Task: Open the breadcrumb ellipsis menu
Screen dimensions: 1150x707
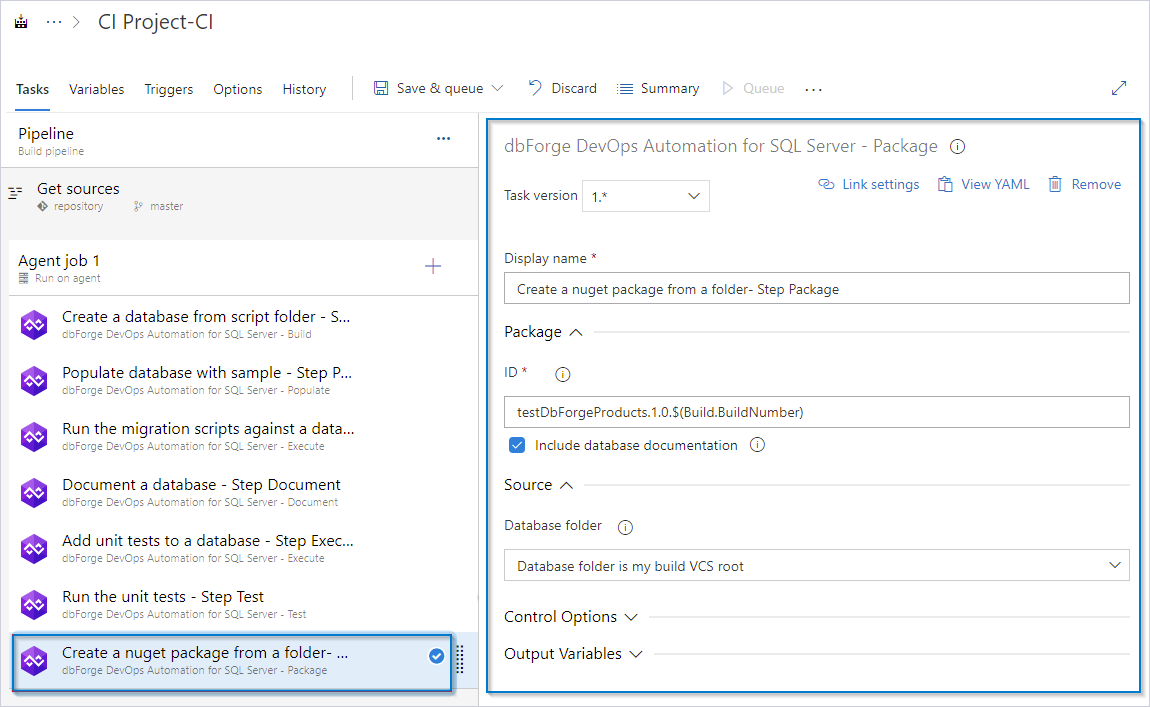Action: tap(54, 22)
